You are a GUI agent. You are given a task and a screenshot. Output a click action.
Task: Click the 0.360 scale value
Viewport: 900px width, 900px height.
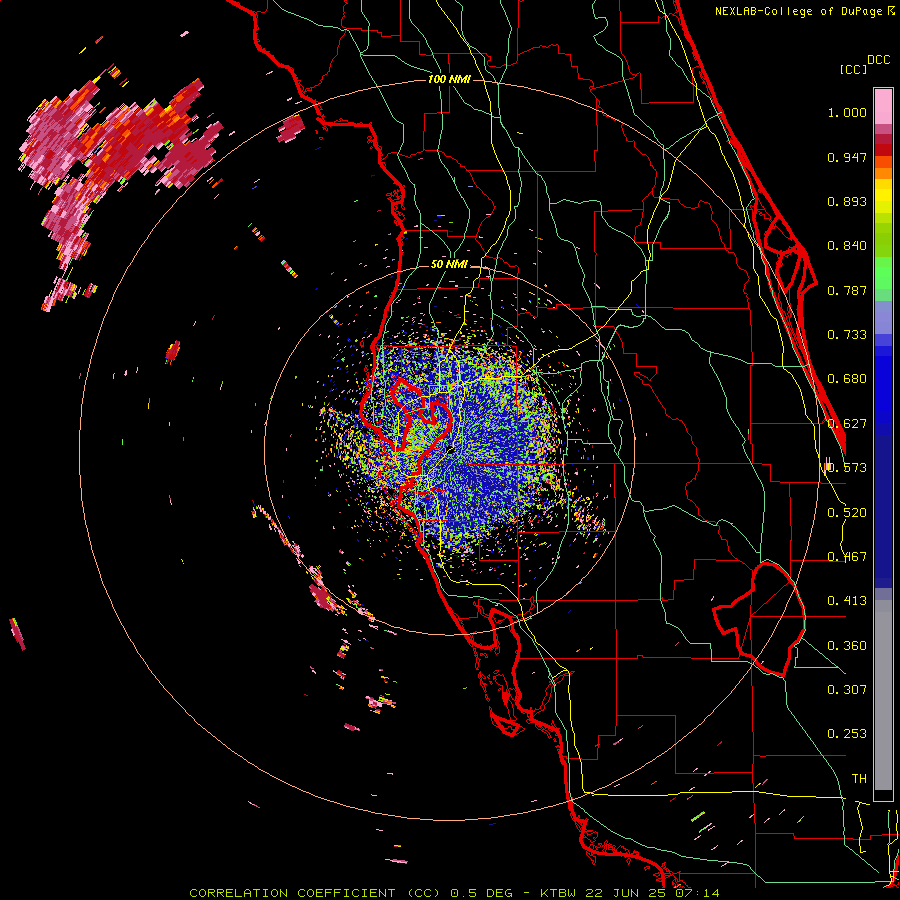847,646
